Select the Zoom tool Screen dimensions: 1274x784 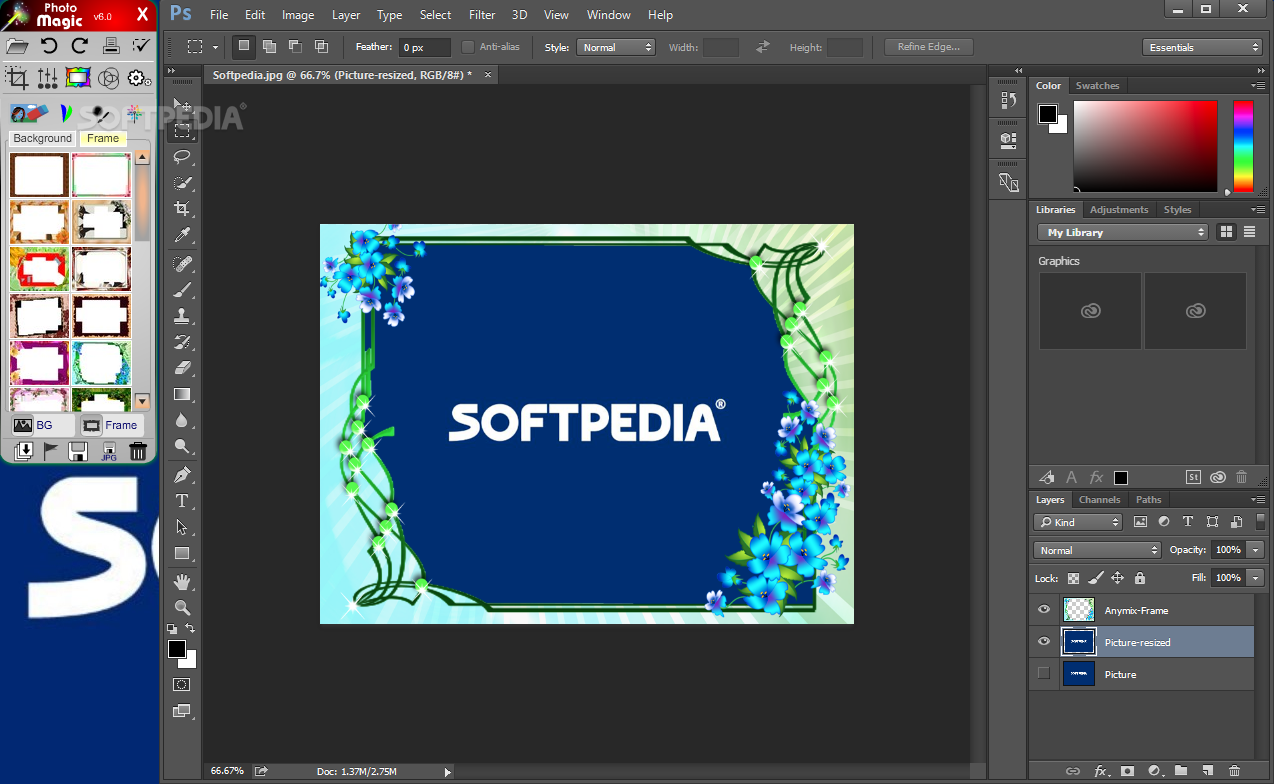point(182,607)
